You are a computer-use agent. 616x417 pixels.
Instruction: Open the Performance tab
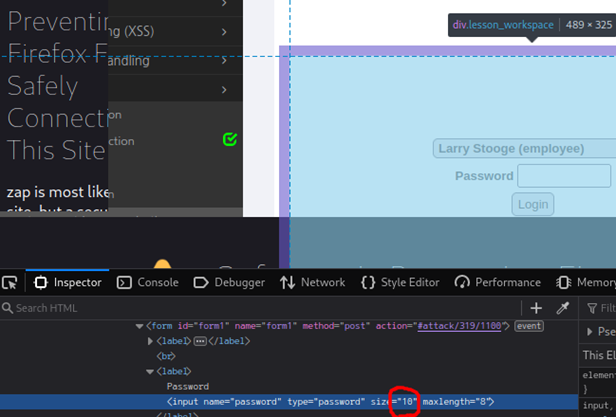[x=498, y=283]
